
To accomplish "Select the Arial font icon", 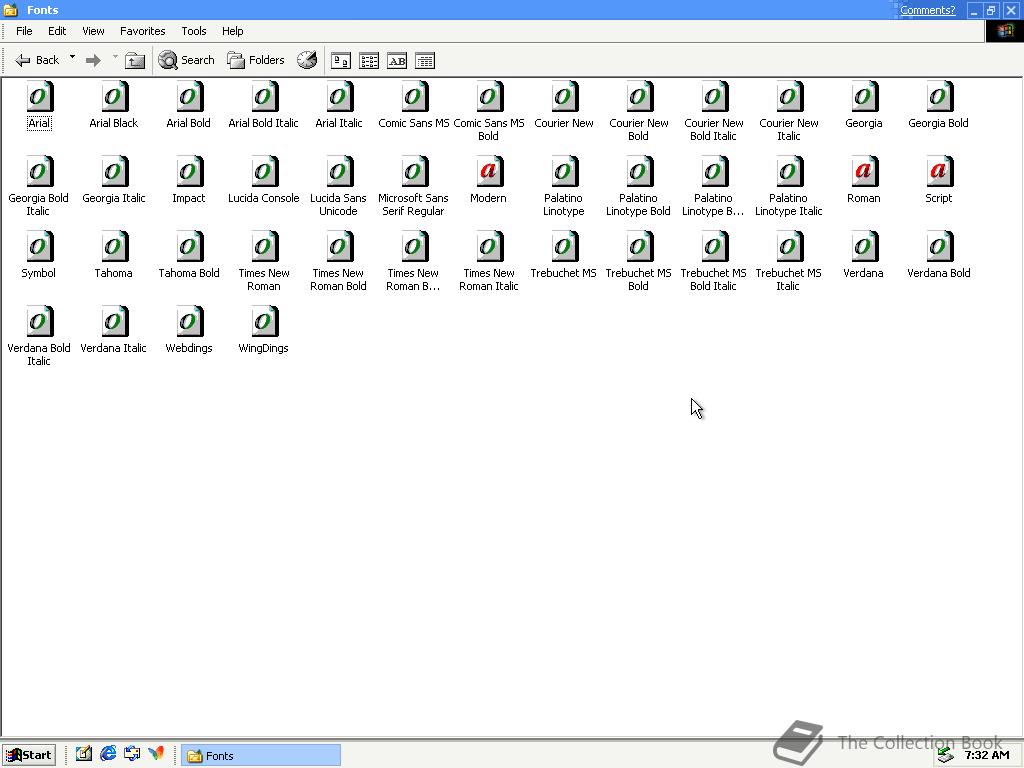I will point(39,97).
